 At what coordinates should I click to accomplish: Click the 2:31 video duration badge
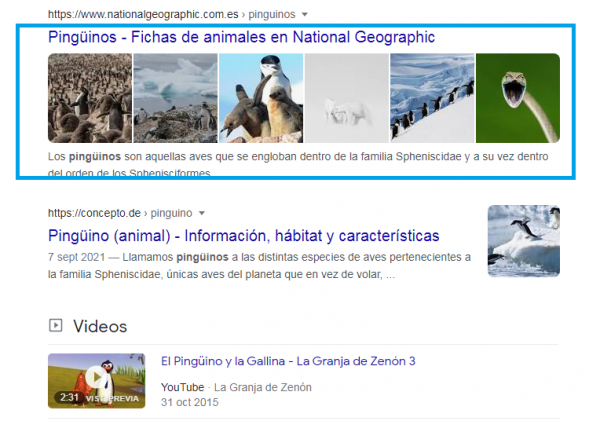point(69,397)
